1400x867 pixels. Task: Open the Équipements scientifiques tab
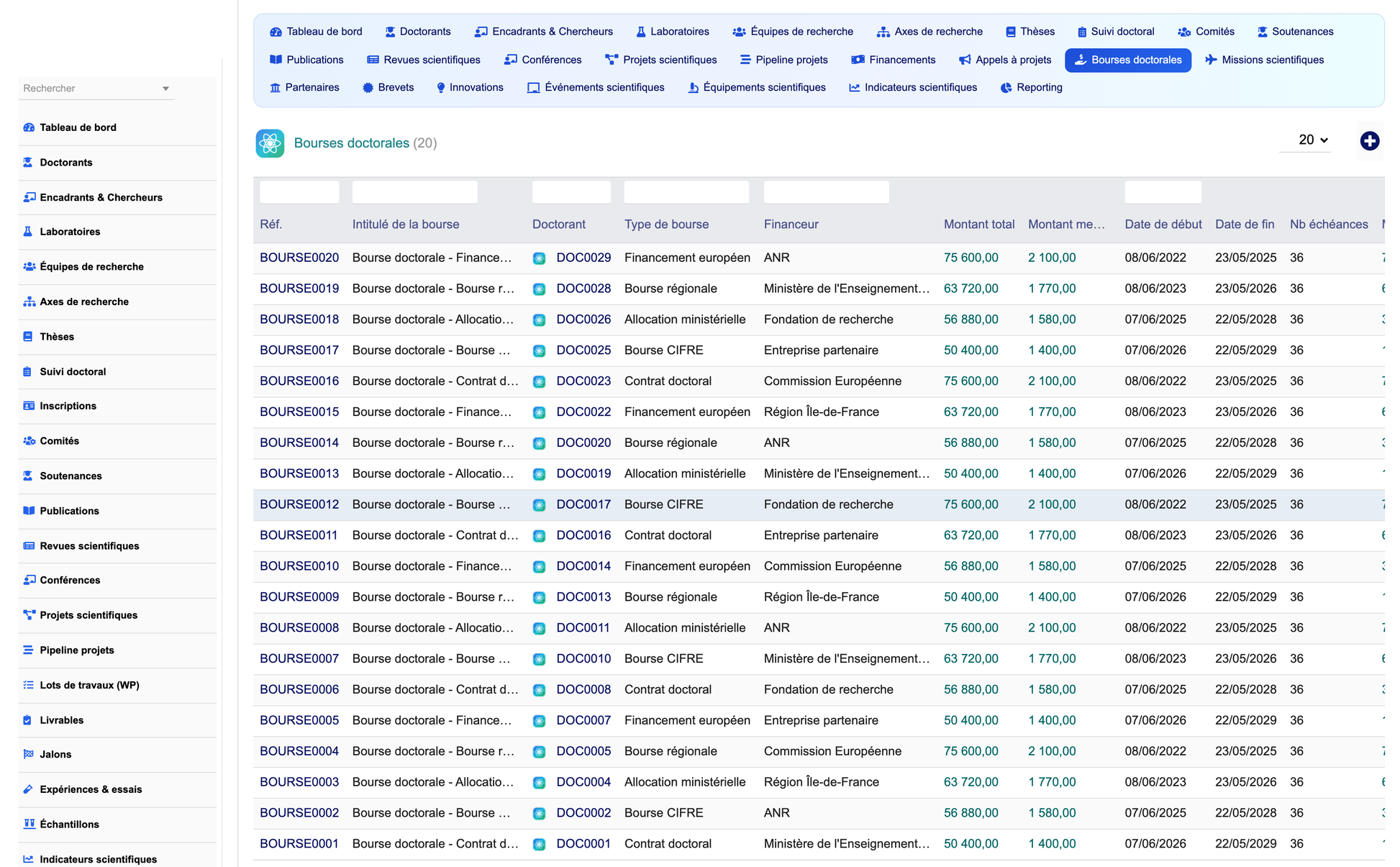(757, 88)
